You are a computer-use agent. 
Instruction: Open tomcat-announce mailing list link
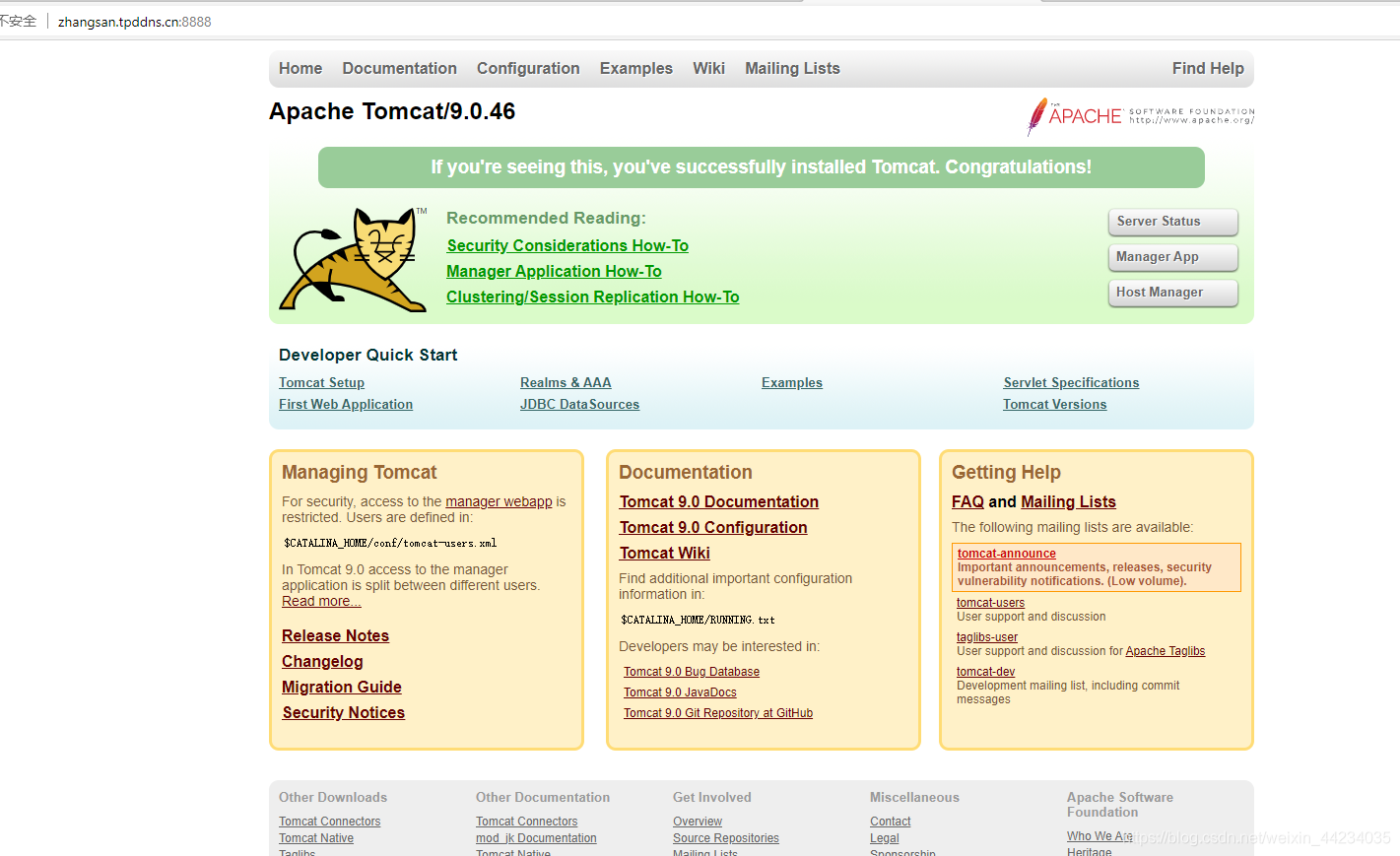pyautogui.click(x=1006, y=554)
